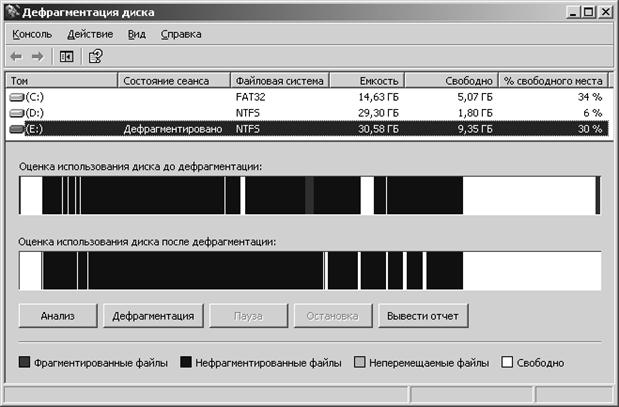619x407 pixels.
Task: Select the drive (E:) disk icon
Action: pos(17,129)
